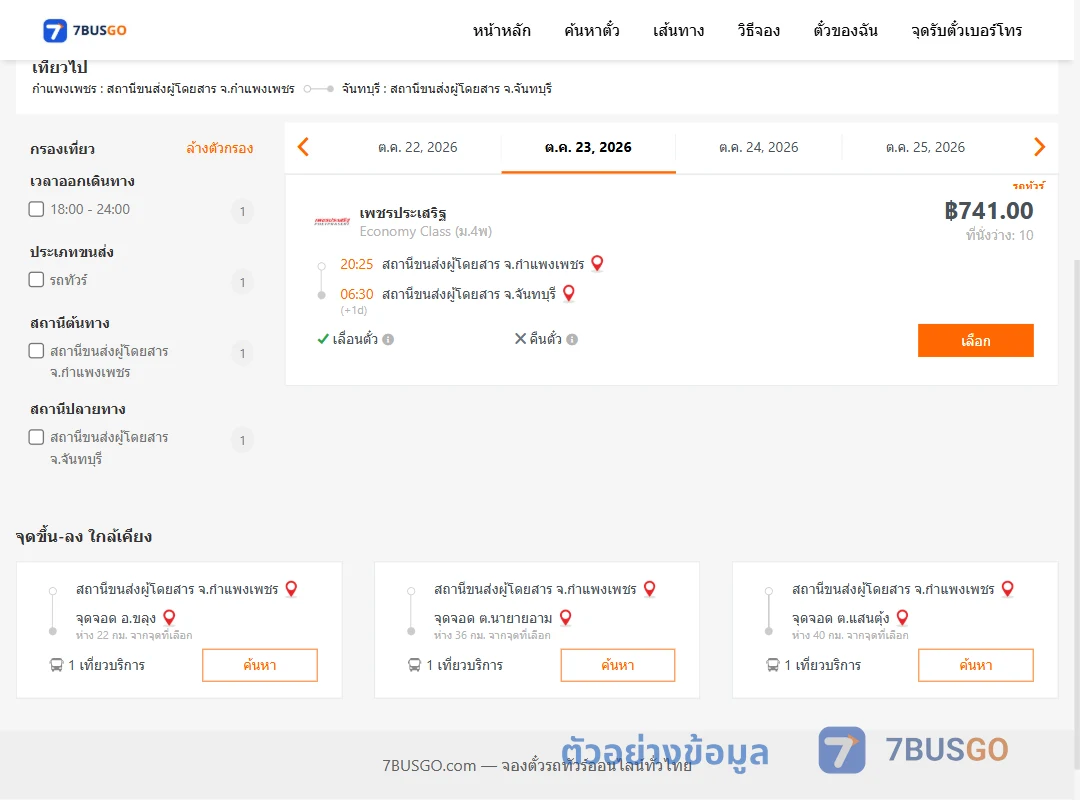Click the ฿741.00 price text

988,210
